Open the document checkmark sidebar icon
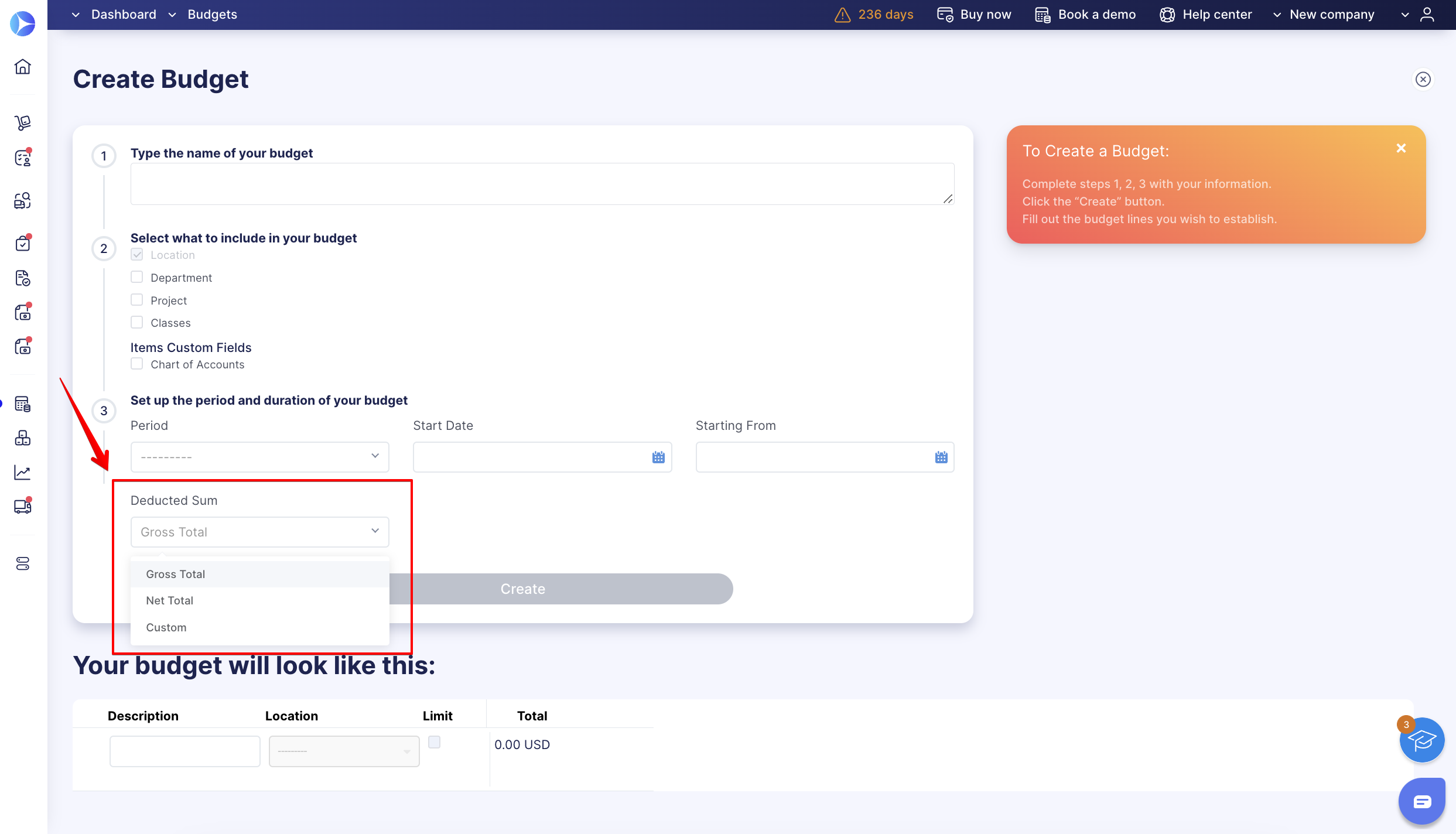The width and height of the screenshot is (1456, 834). tap(23, 278)
